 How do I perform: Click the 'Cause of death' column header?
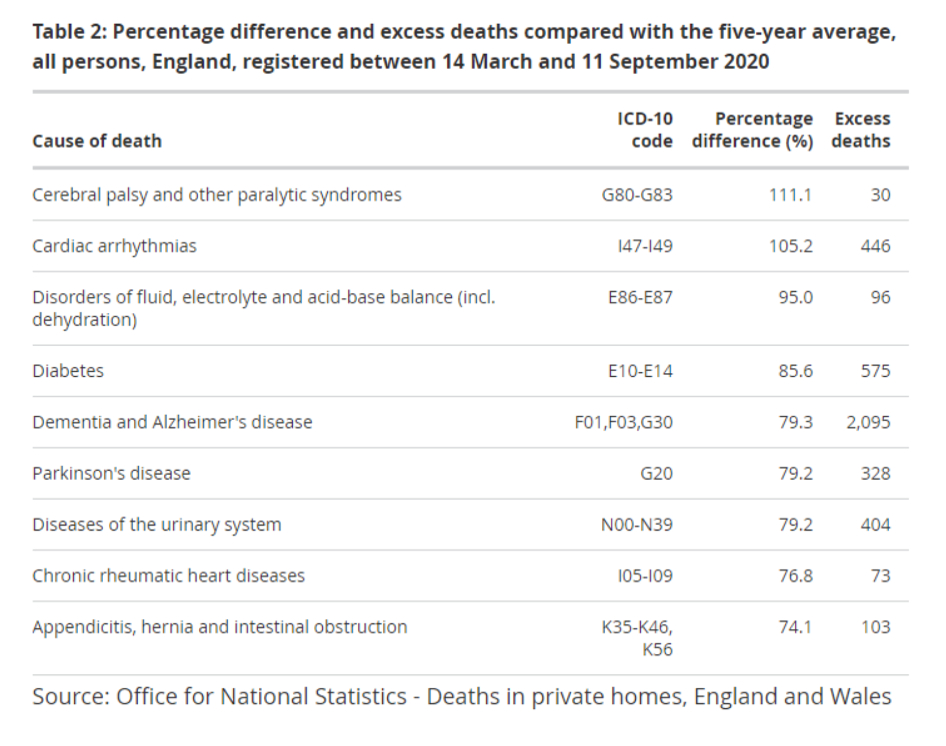[x=97, y=141]
